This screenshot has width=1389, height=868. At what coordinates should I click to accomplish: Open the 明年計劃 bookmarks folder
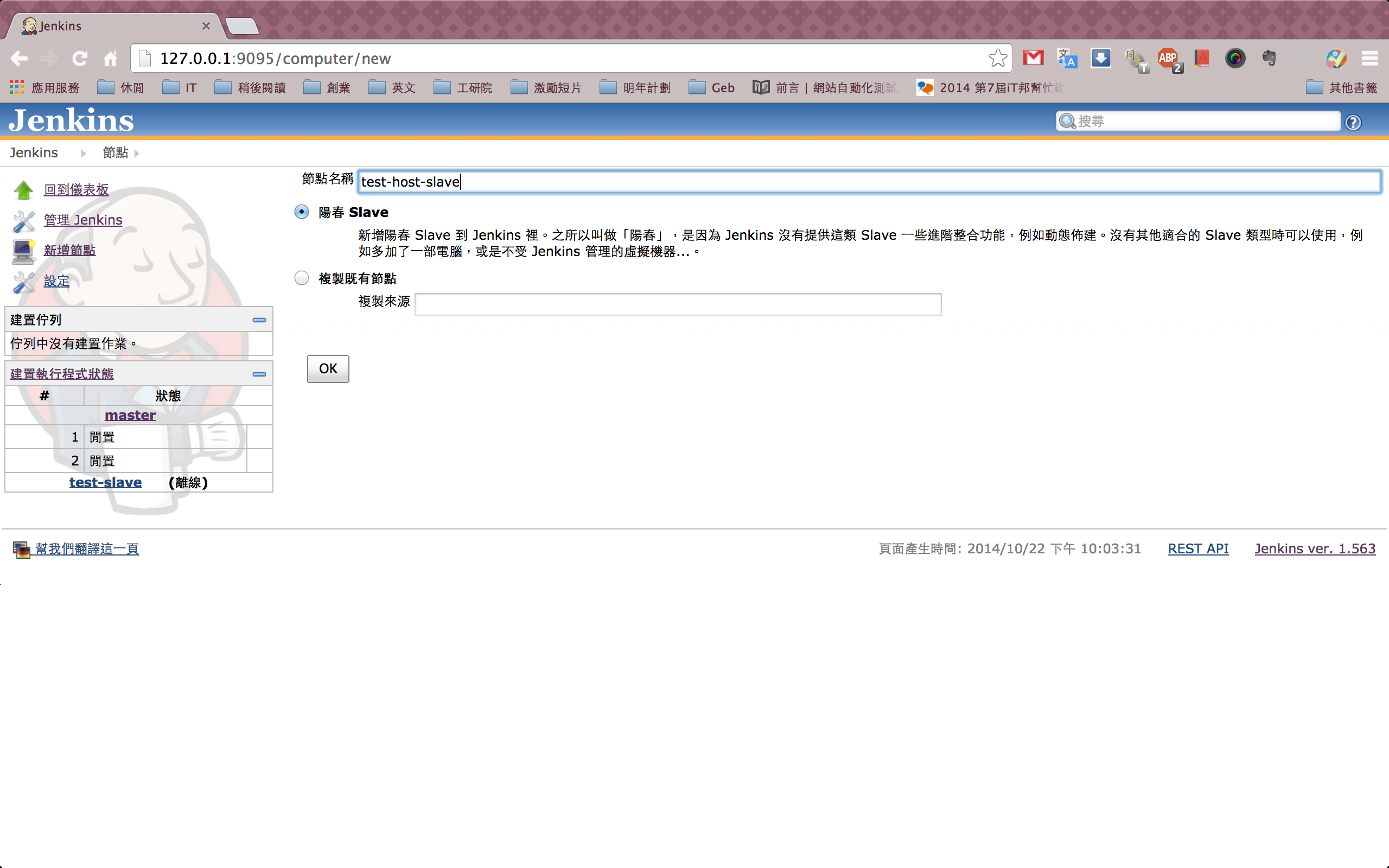click(x=635, y=87)
